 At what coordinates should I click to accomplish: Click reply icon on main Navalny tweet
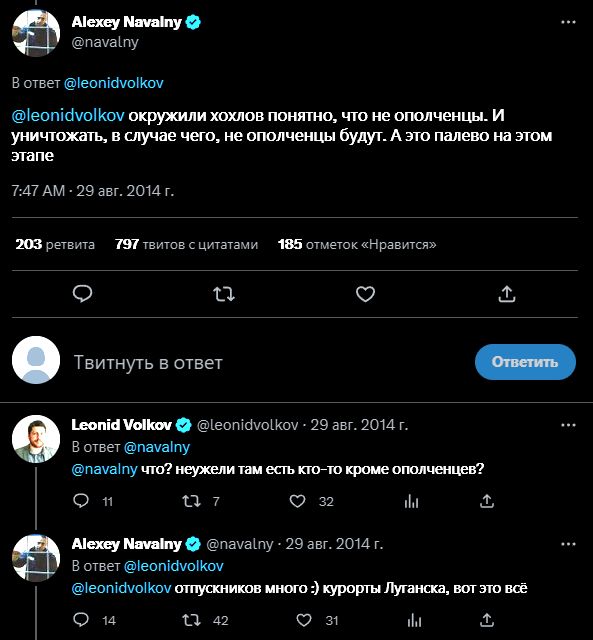[x=82, y=293]
